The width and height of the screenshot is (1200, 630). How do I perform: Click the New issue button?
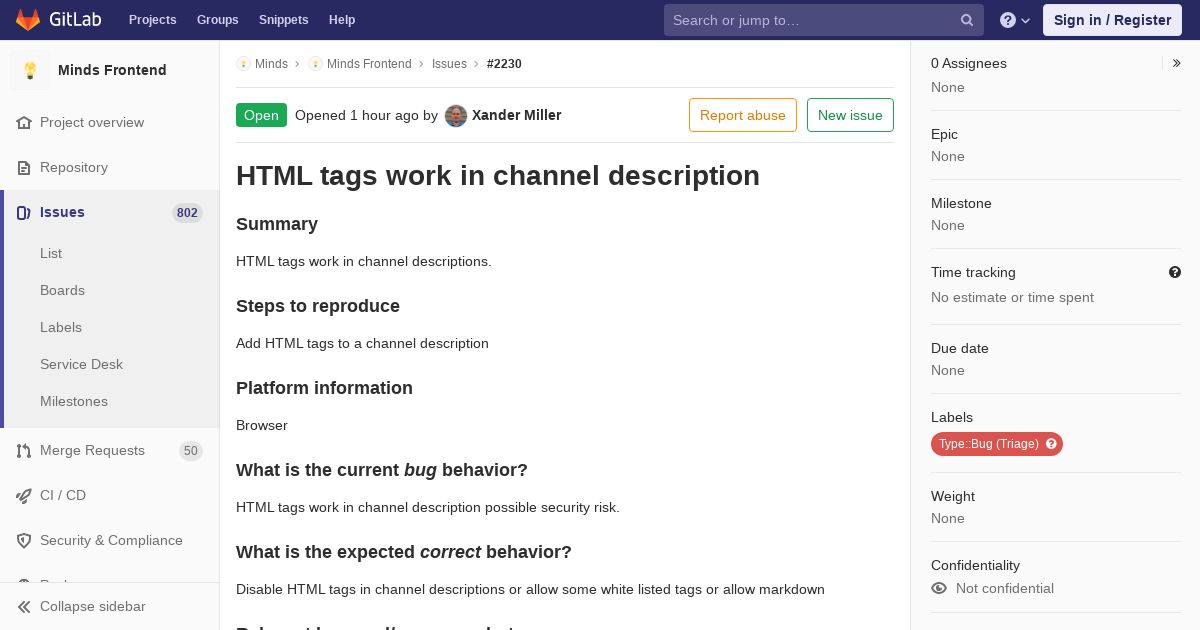(850, 115)
